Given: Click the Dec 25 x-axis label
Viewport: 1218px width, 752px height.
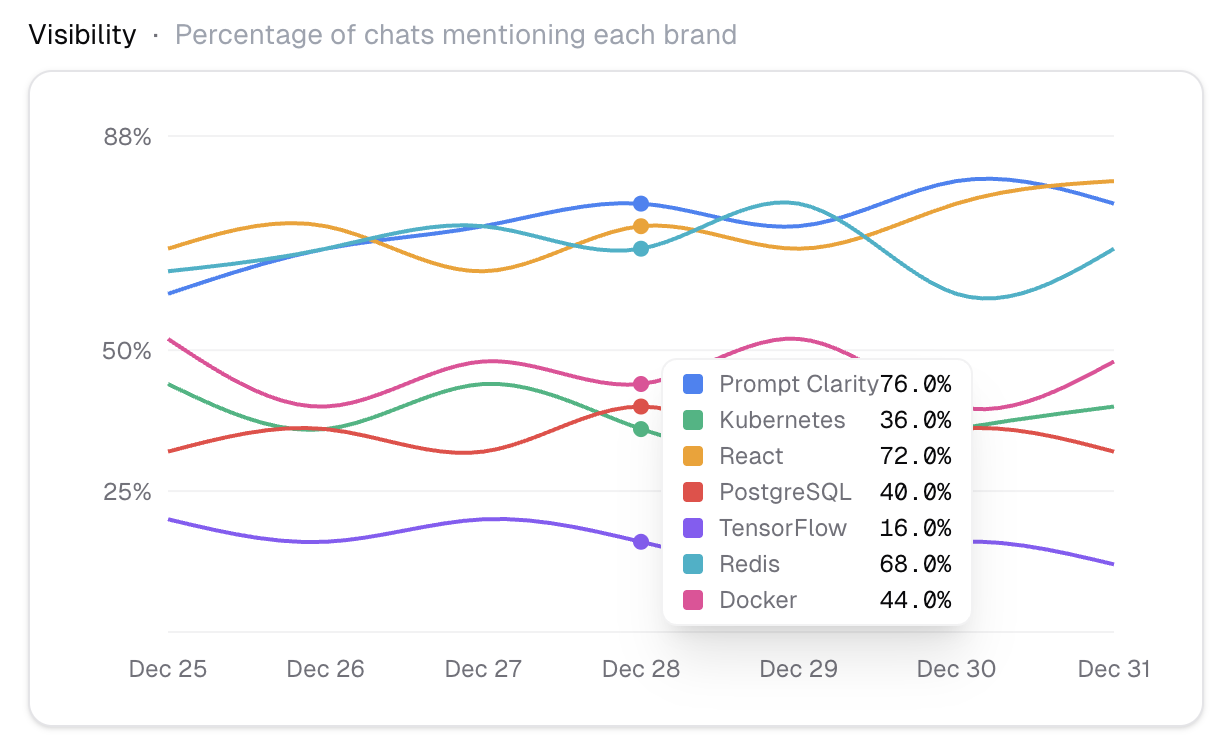Looking at the screenshot, I should click(168, 669).
